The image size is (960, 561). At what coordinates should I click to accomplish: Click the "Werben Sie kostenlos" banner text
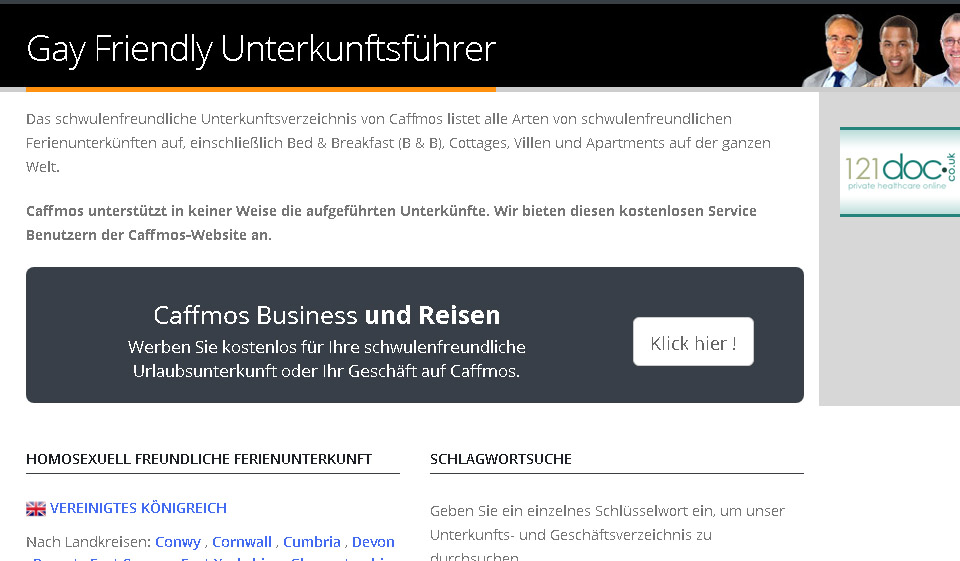[x=326, y=359]
